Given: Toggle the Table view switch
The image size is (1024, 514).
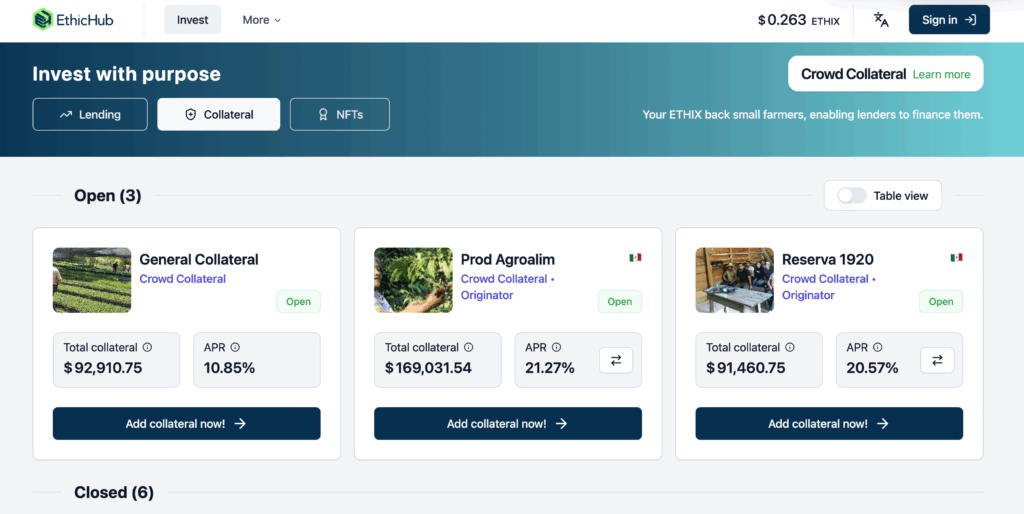Looking at the screenshot, I should click(x=852, y=196).
